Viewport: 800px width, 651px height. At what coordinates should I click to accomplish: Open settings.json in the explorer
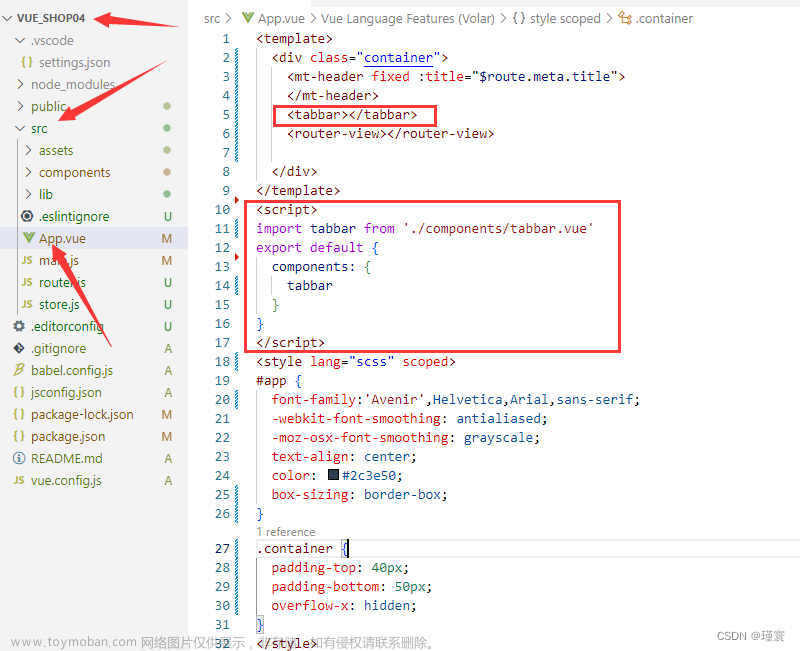[x=74, y=62]
